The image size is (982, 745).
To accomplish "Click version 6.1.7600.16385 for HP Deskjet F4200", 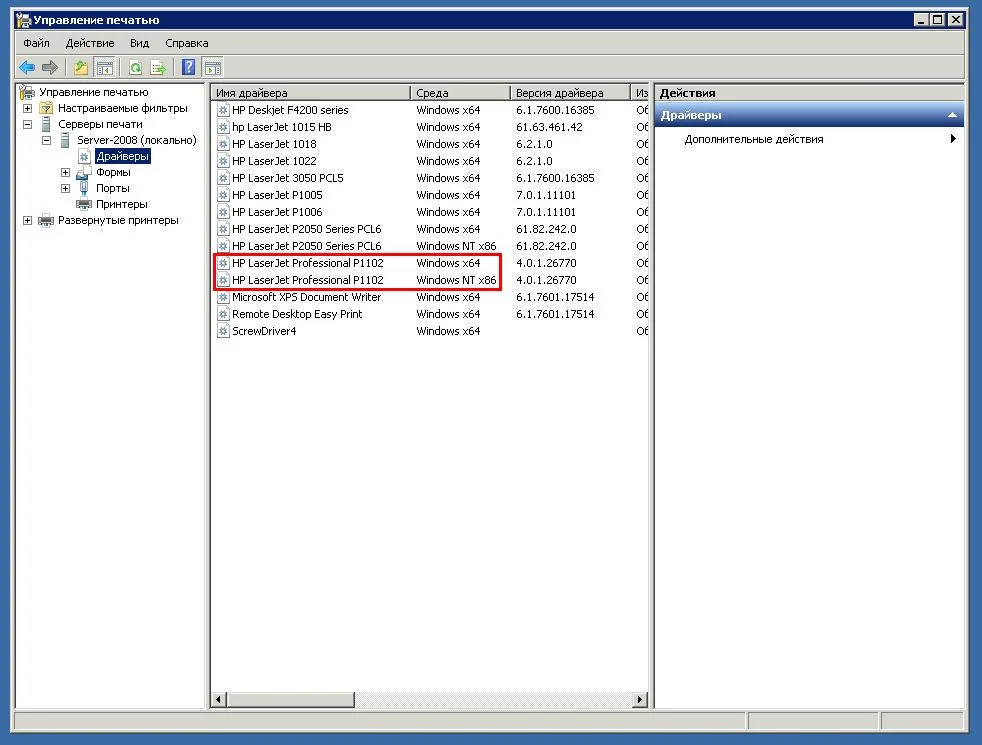I will pos(555,110).
